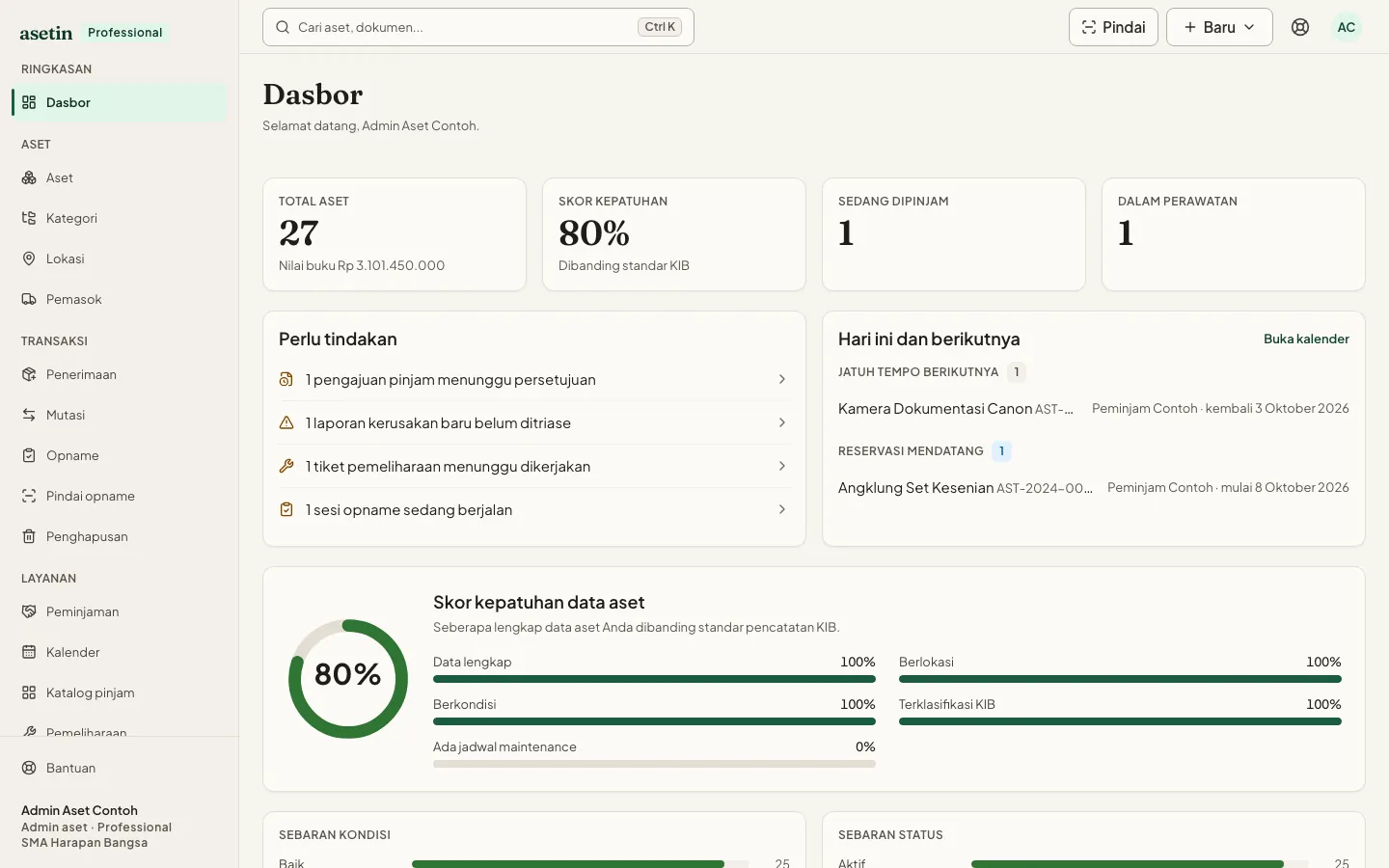
Task: Click the Data lengkap progress bar
Action: (x=654, y=679)
